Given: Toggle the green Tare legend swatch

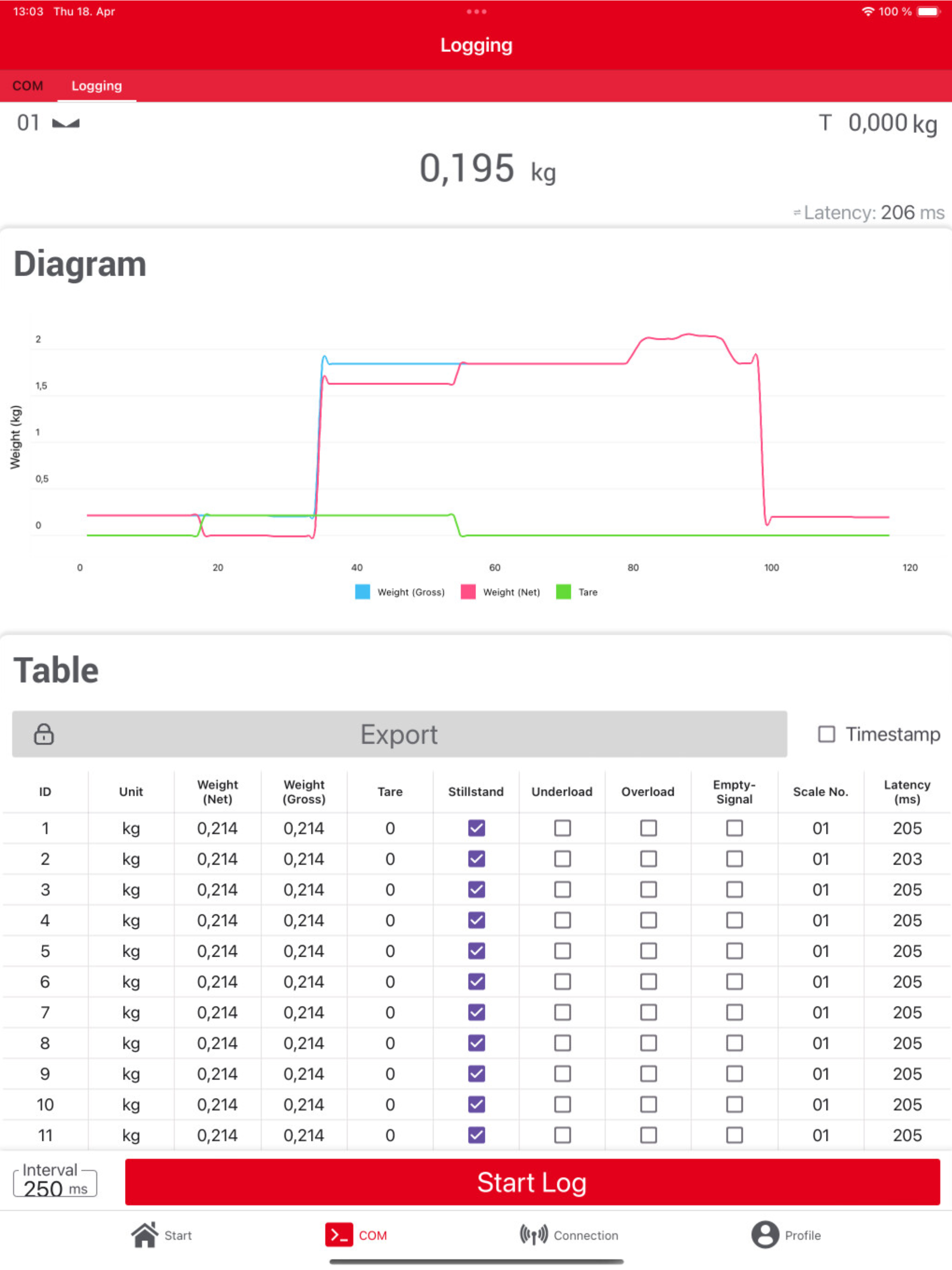Looking at the screenshot, I should (x=563, y=592).
